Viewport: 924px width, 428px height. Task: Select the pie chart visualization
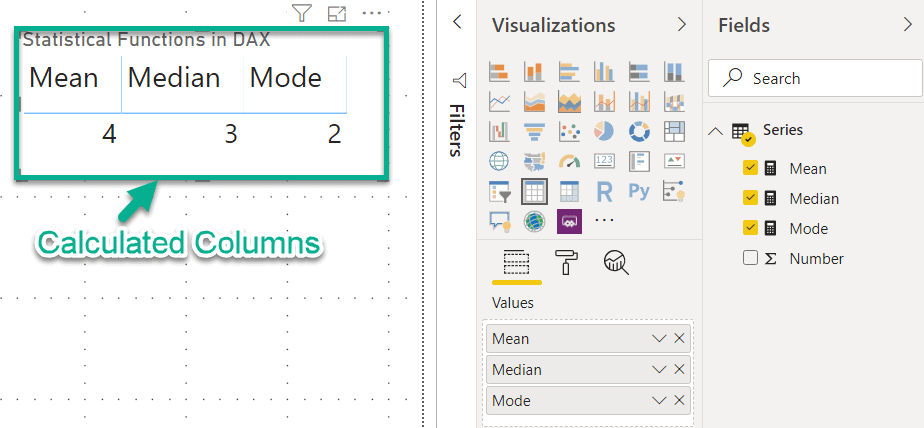[604, 131]
